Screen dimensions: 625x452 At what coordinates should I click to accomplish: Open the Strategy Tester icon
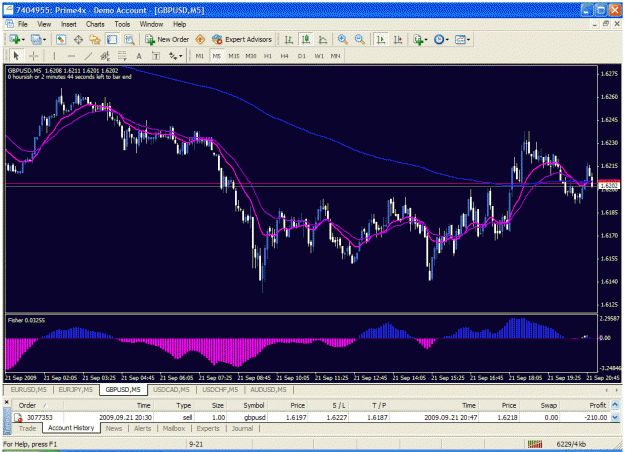[x=129, y=39]
